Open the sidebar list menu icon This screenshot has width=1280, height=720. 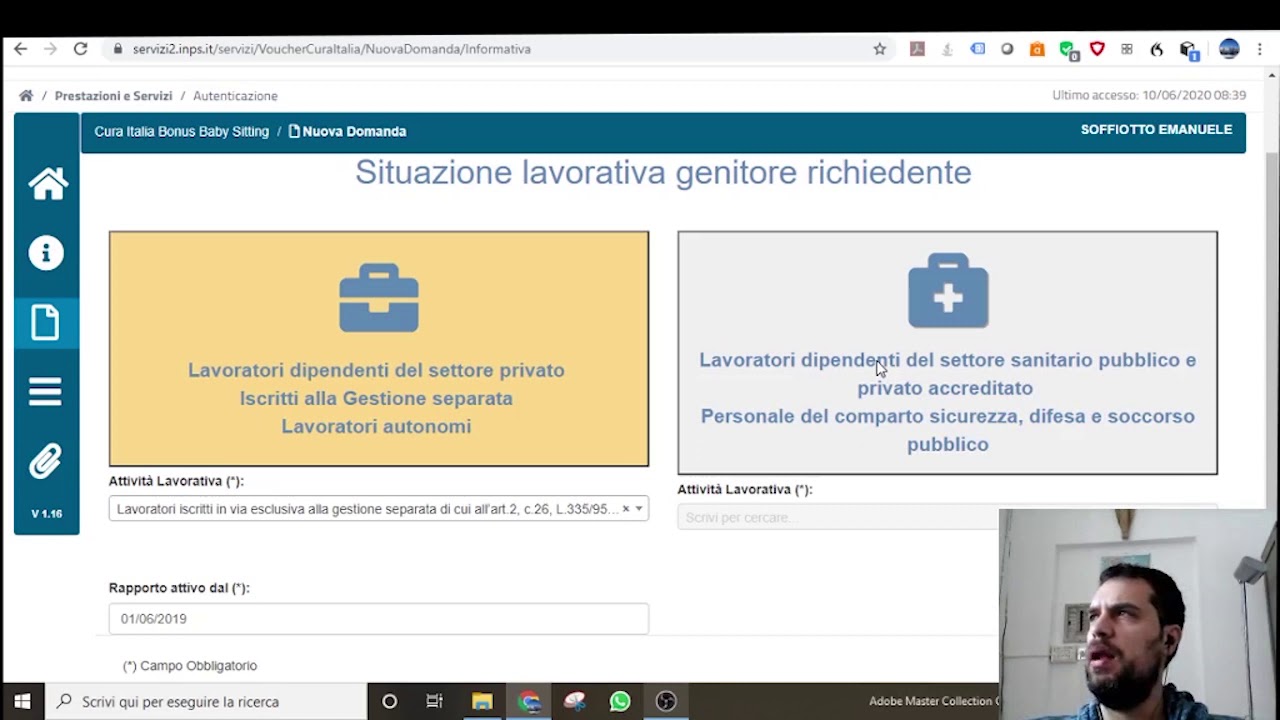[x=46, y=392]
